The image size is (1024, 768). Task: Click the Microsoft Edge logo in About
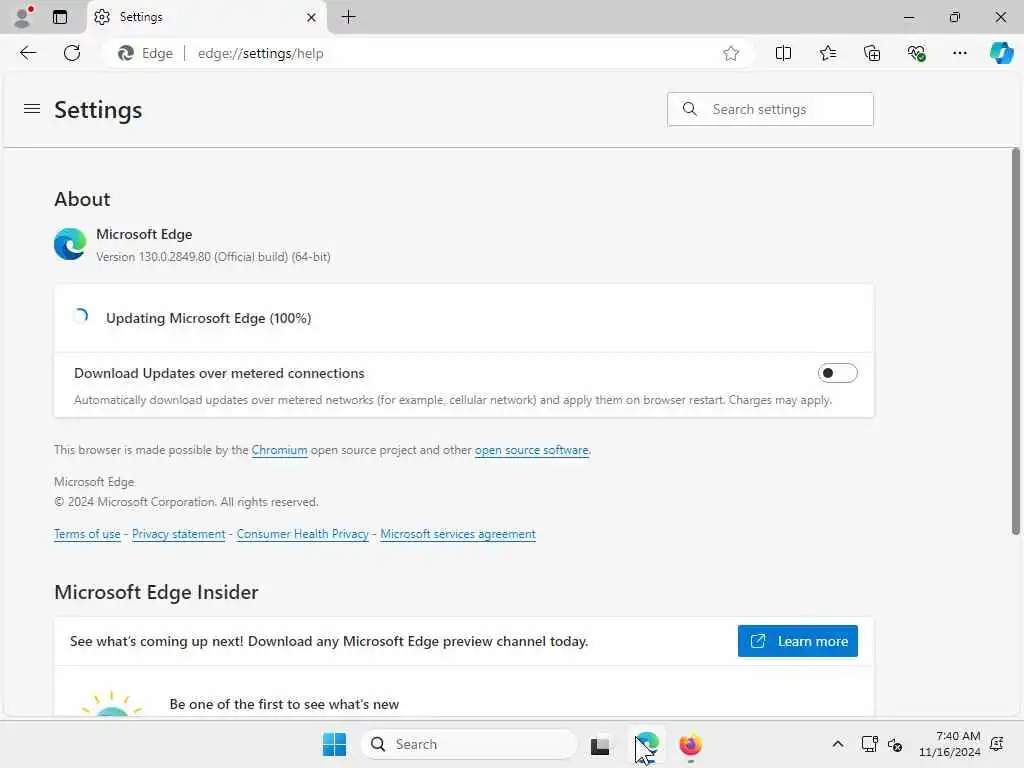70,244
